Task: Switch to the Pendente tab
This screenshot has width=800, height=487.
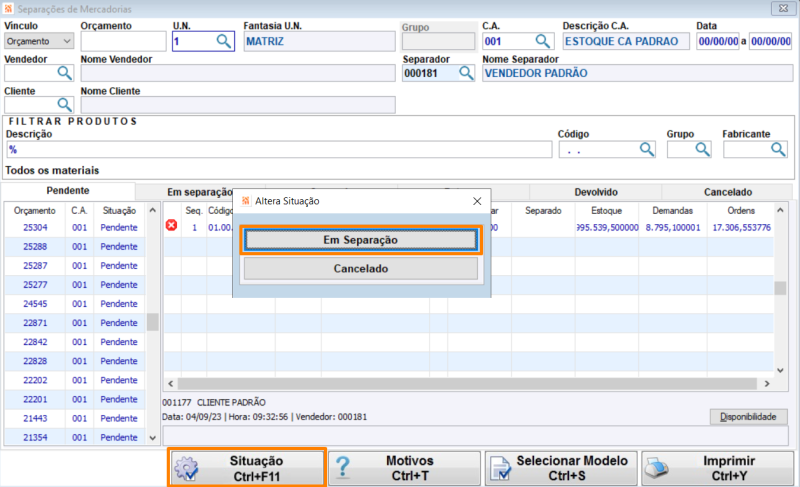Action: coord(68,191)
